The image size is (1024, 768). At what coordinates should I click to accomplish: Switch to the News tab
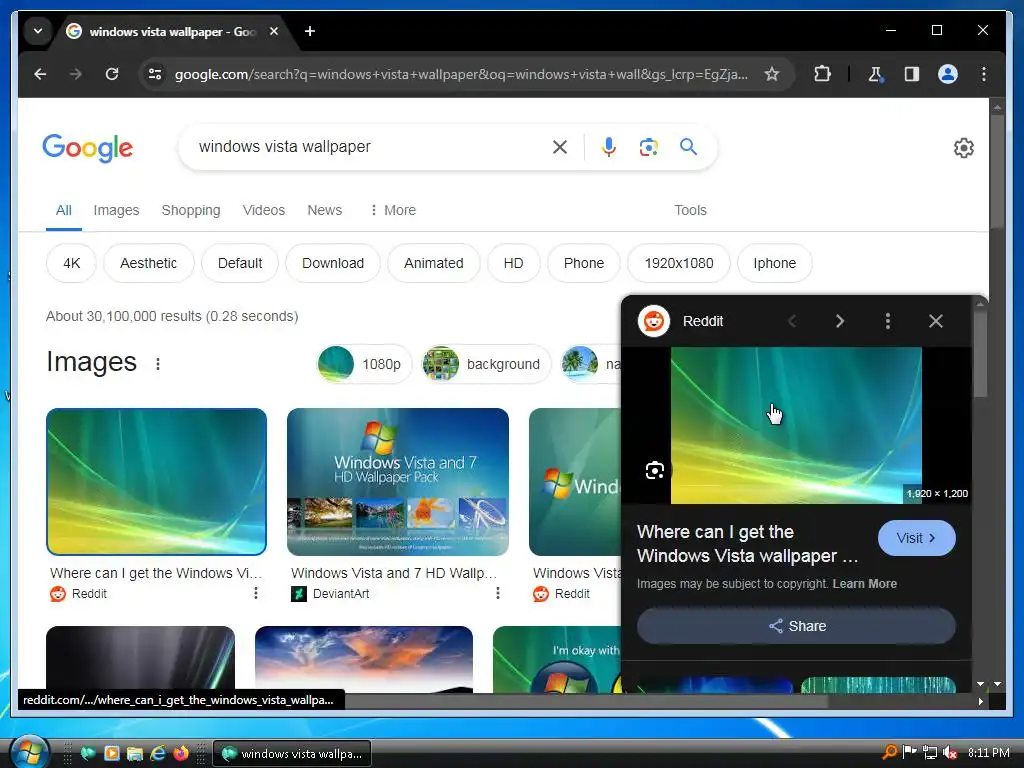coord(325,210)
